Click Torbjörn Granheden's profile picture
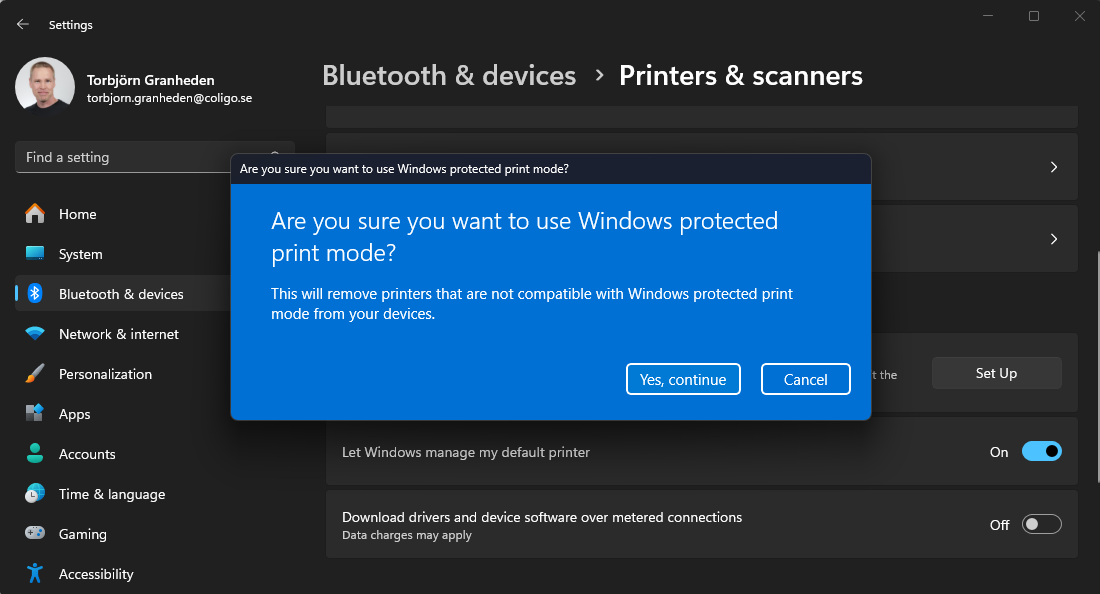Viewport: 1100px width, 594px height. click(x=45, y=87)
